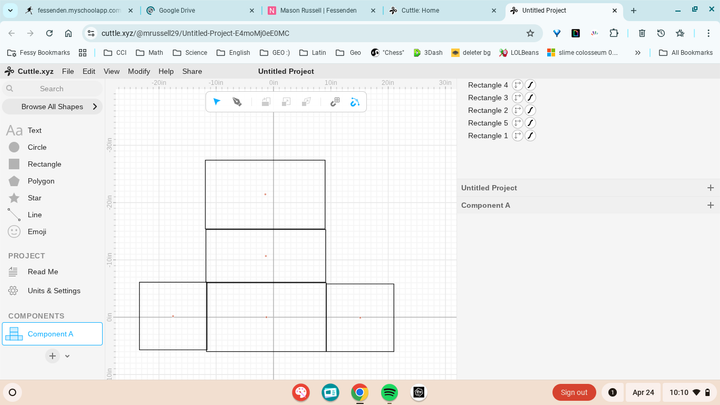Open Units & Settings
Image resolution: width=720 pixels, height=405 pixels.
(x=53, y=291)
